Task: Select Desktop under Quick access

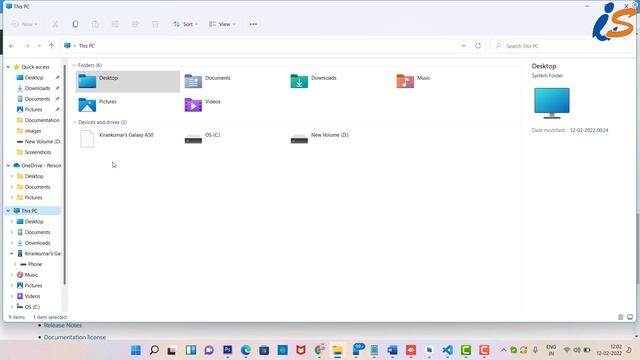Action: click(34, 78)
